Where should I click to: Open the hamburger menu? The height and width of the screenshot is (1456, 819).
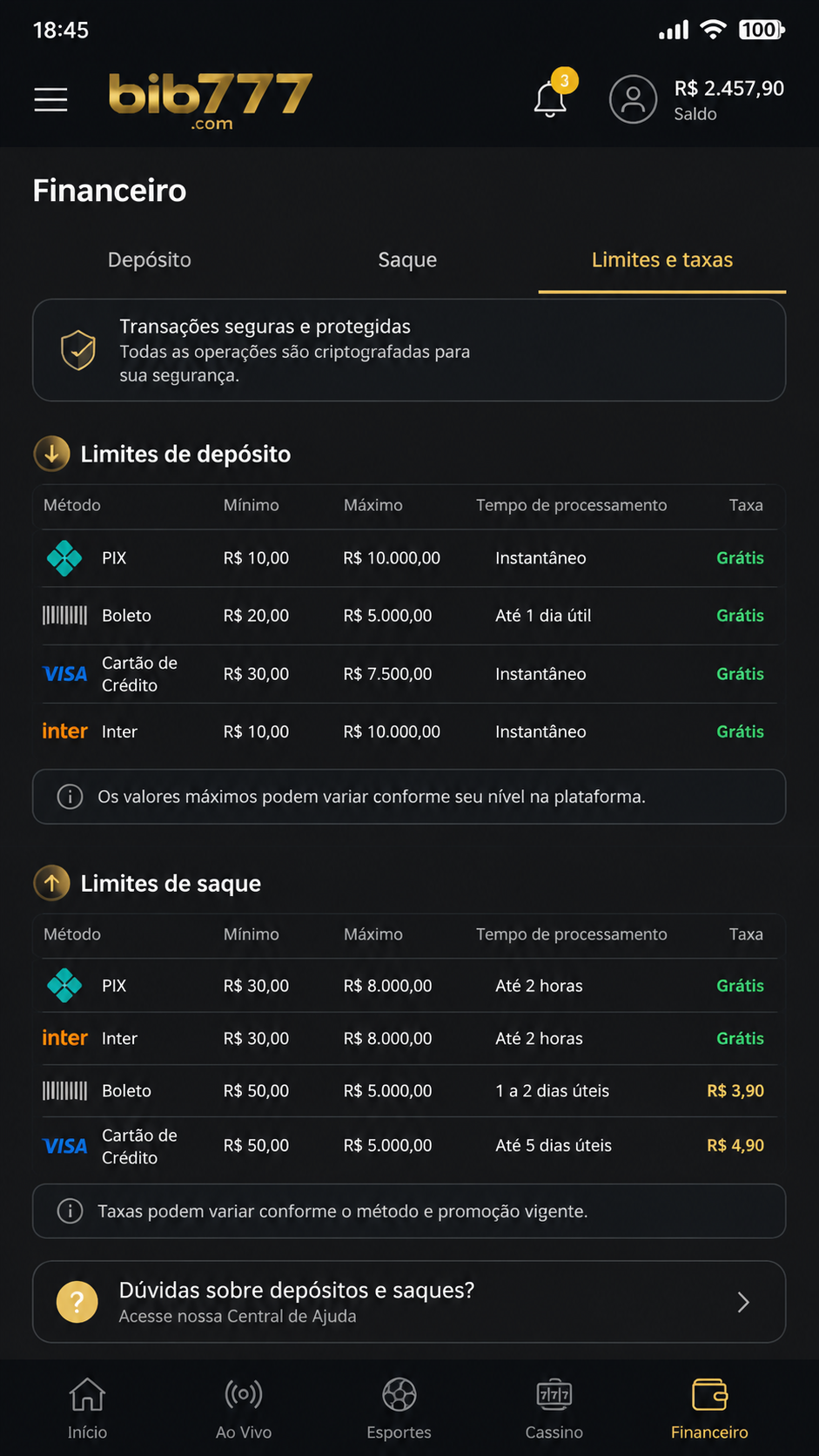[50, 99]
